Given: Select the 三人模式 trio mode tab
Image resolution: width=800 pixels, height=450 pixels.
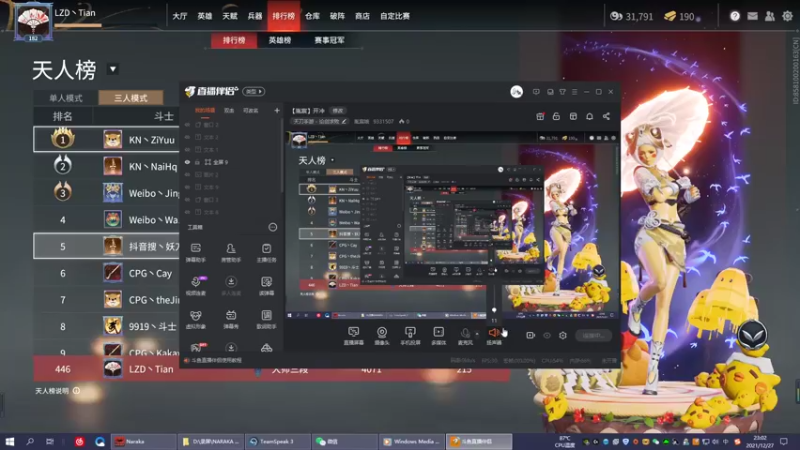Looking at the screenshot, I should 131,98.
